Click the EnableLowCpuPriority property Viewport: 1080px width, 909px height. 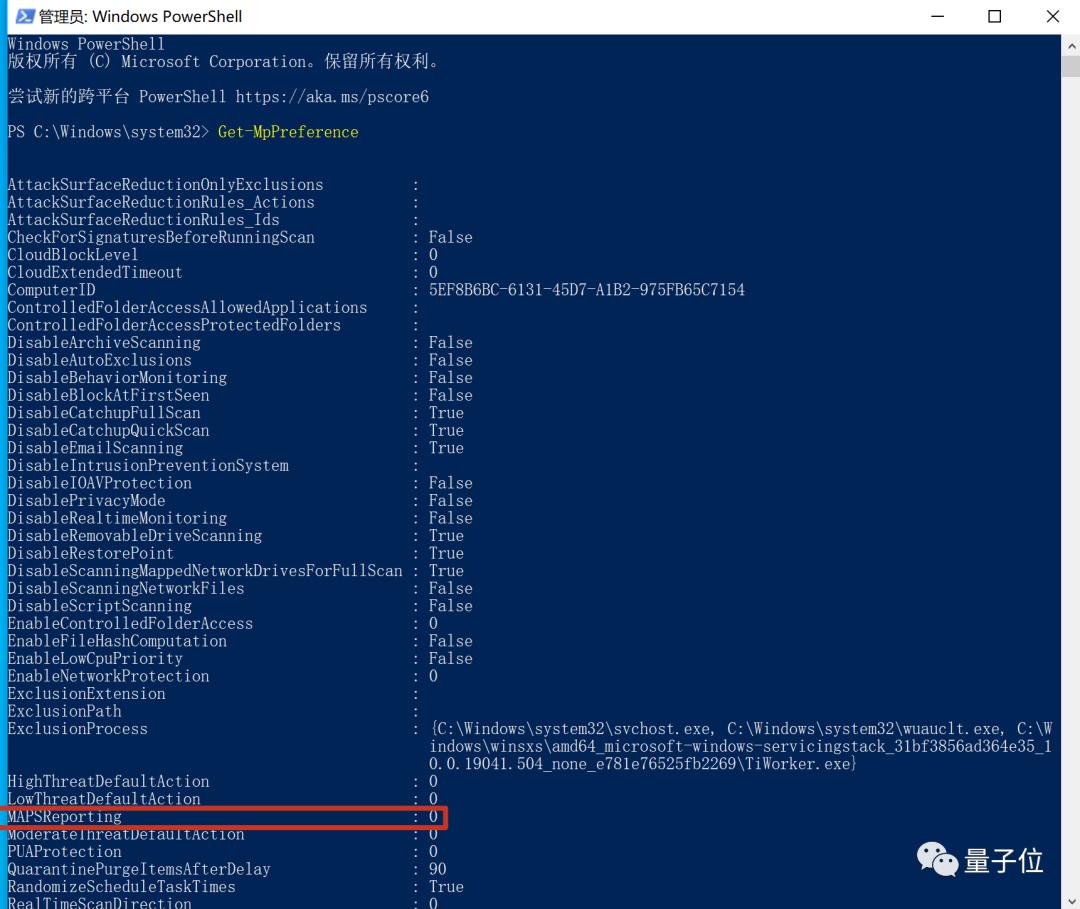[x=95, y=659]
